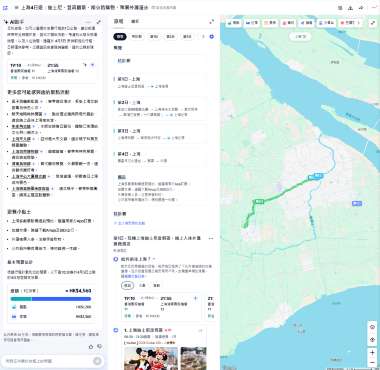The height and width of the screenshot is (370, 380).
Task: Add a new day with blue plus circle
Action: coord(211,36)
